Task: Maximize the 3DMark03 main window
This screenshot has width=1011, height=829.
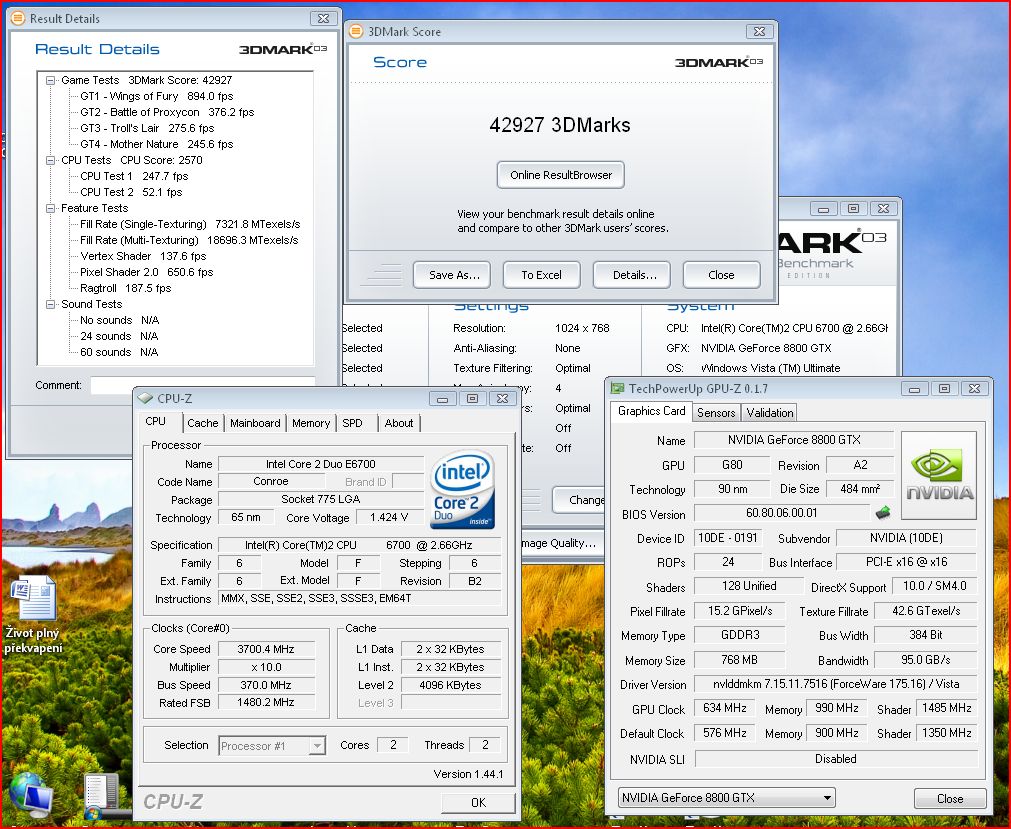Action: 853,209
